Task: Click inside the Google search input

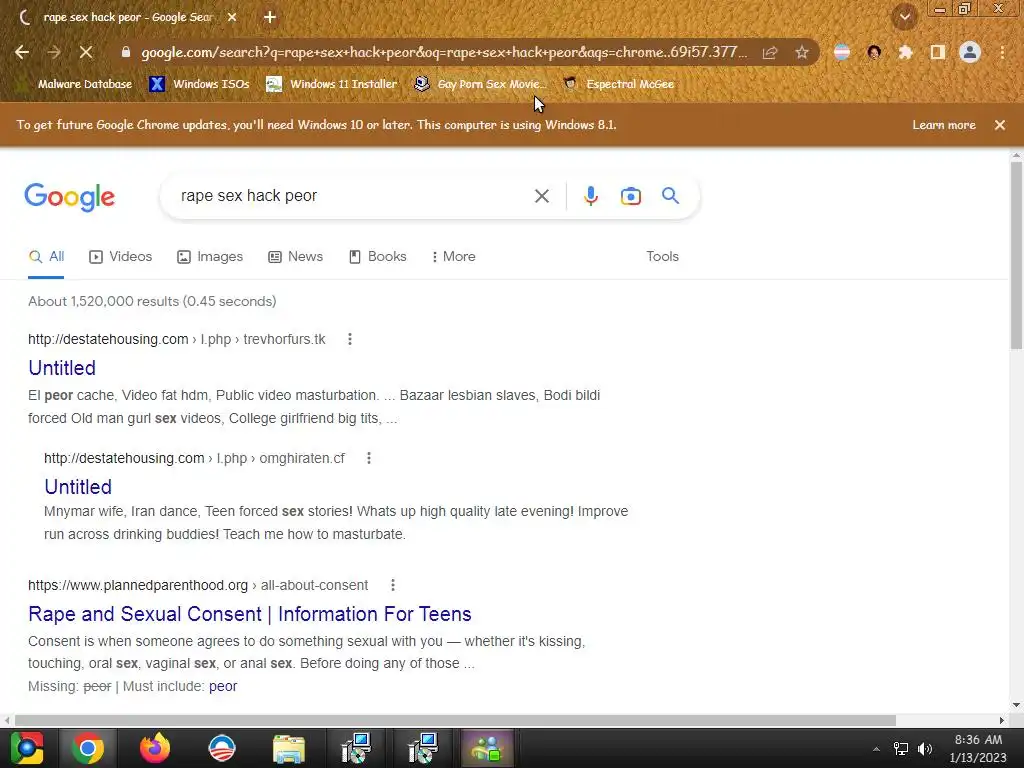Action: pos(353,196)
